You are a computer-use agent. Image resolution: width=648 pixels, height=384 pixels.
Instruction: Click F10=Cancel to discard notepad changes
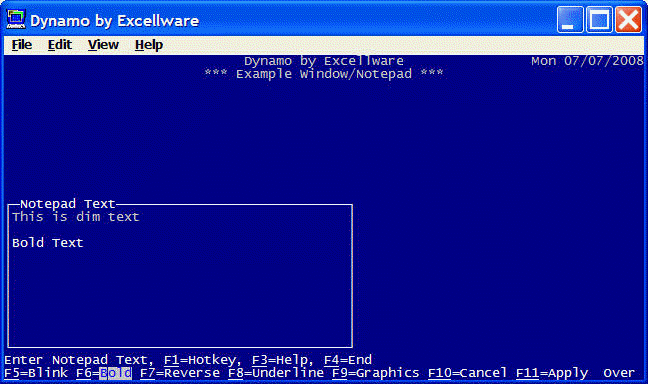[467, 373]
